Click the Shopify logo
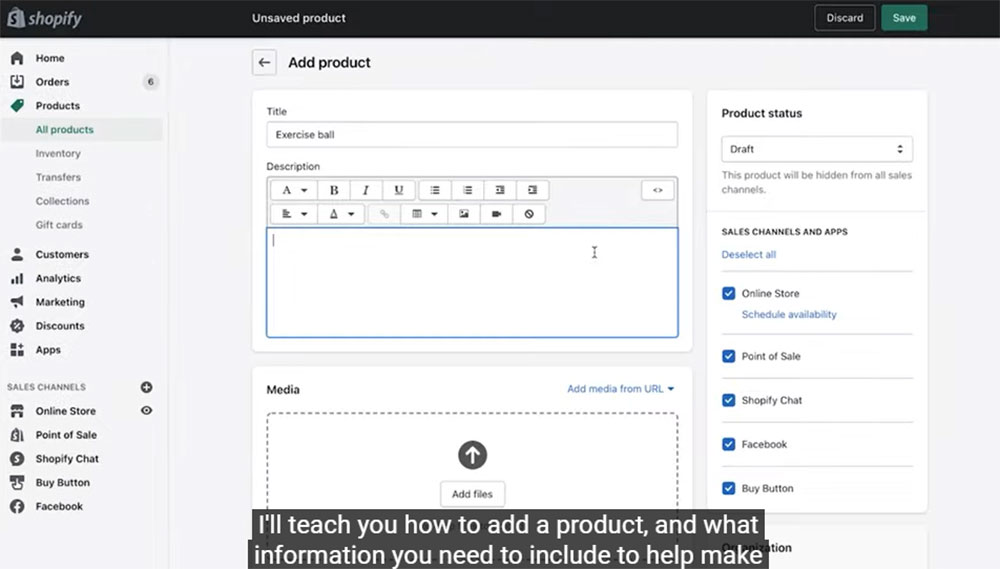Viewport: 1000px width, 569px height. [45, 18]
